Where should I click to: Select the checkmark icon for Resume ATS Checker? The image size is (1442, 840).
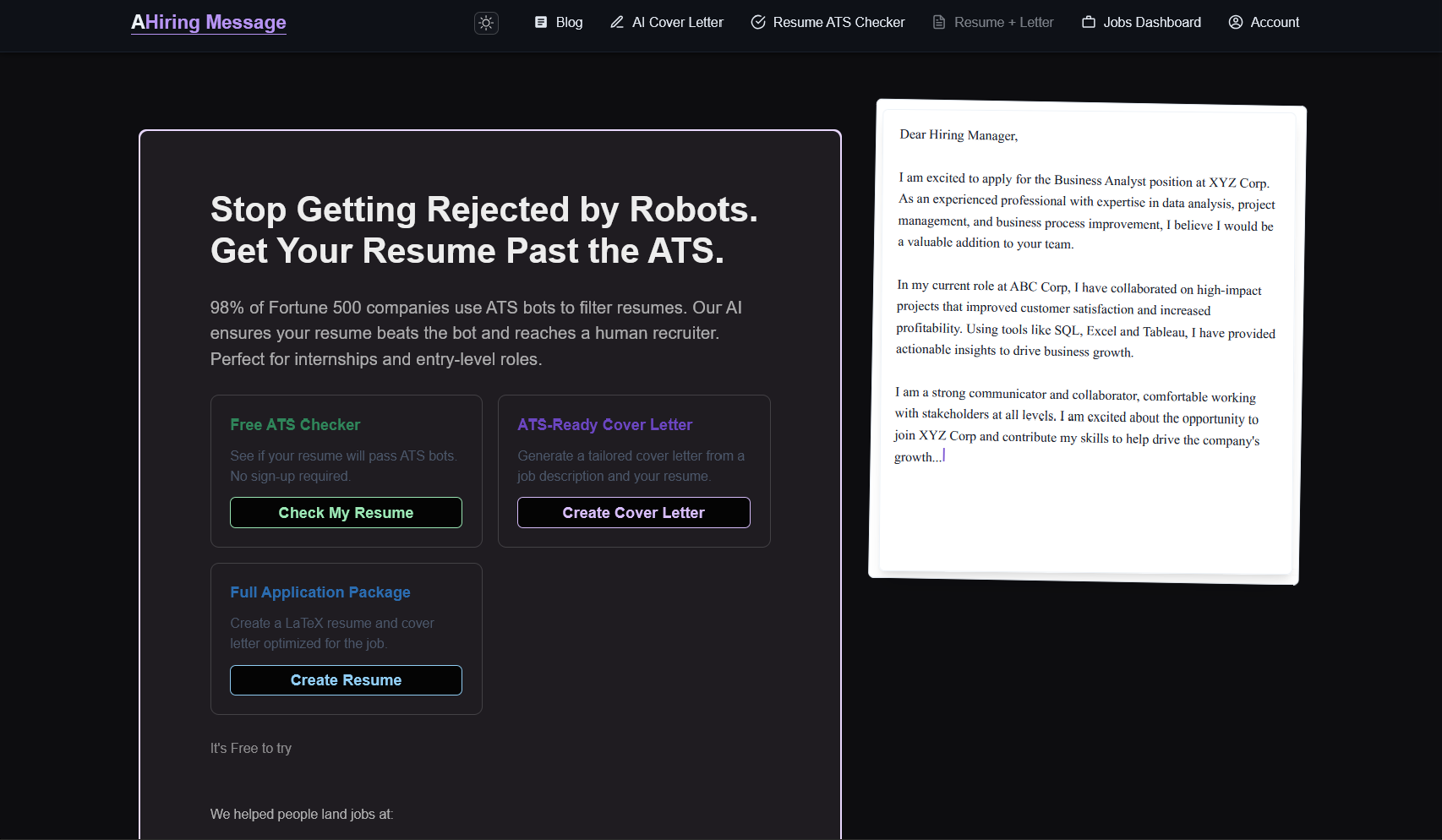[x=757, y=22]
